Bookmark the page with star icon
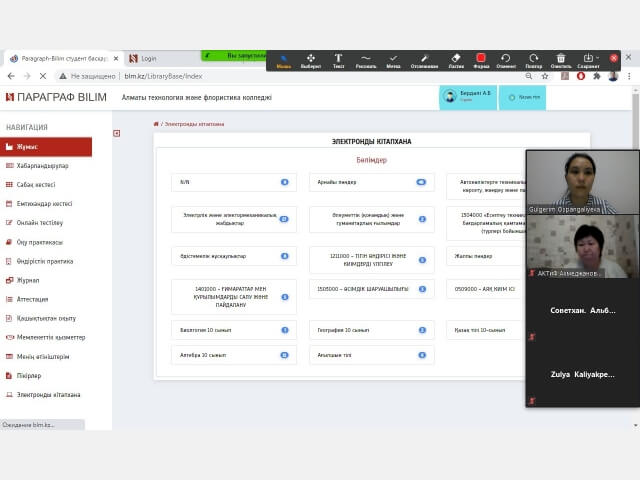The height and width of the screenshot is (480, 640). click(x=545, y=76)
